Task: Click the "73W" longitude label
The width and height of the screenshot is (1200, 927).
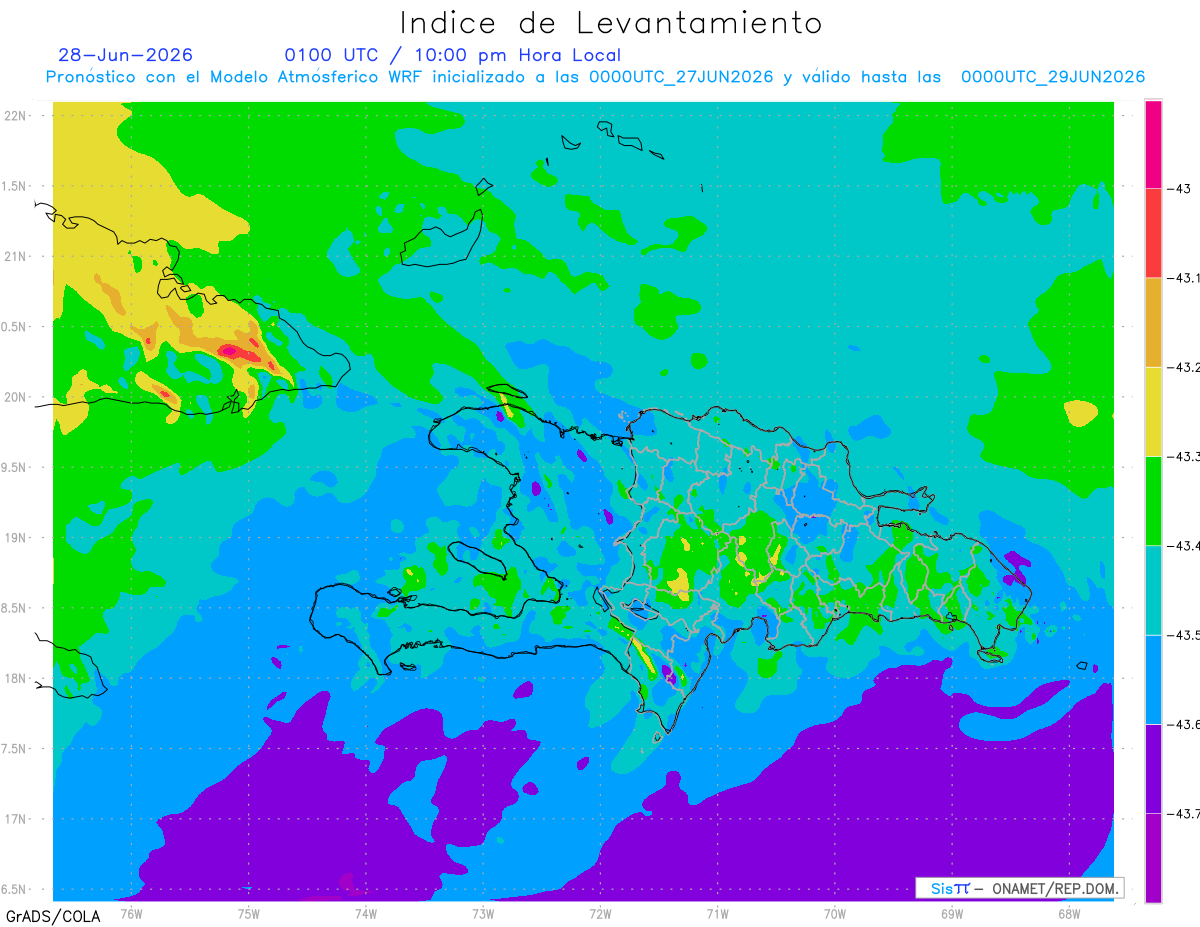Action: click(x=483, y=913)
